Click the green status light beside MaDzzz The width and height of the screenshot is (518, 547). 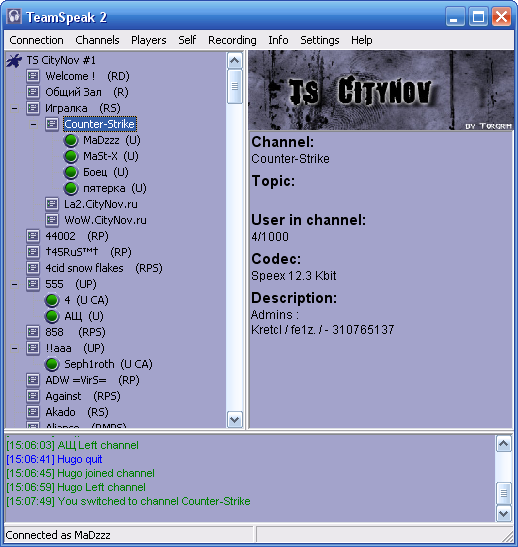[71, 140]
